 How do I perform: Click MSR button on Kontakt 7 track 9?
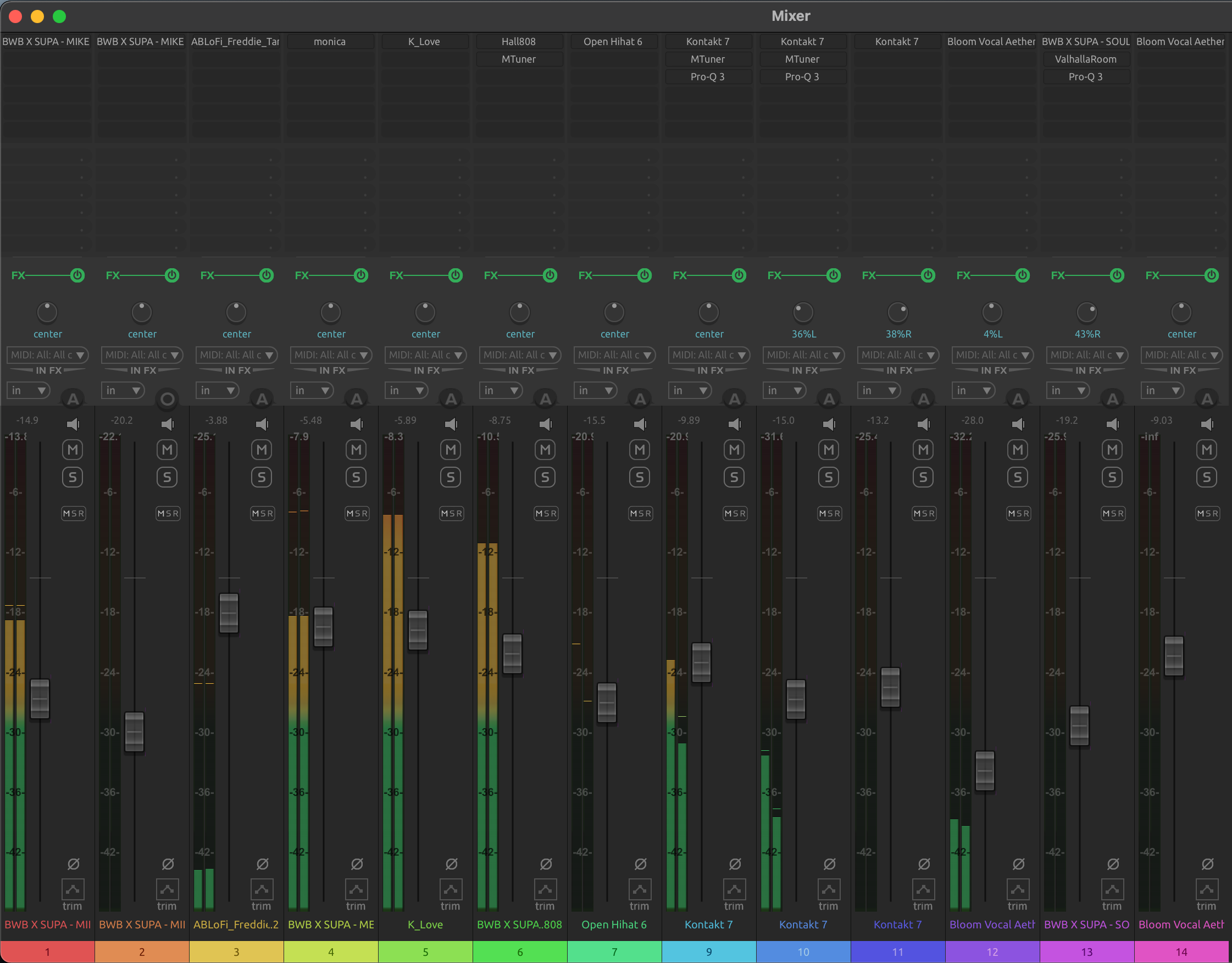(x=735, y=513)
